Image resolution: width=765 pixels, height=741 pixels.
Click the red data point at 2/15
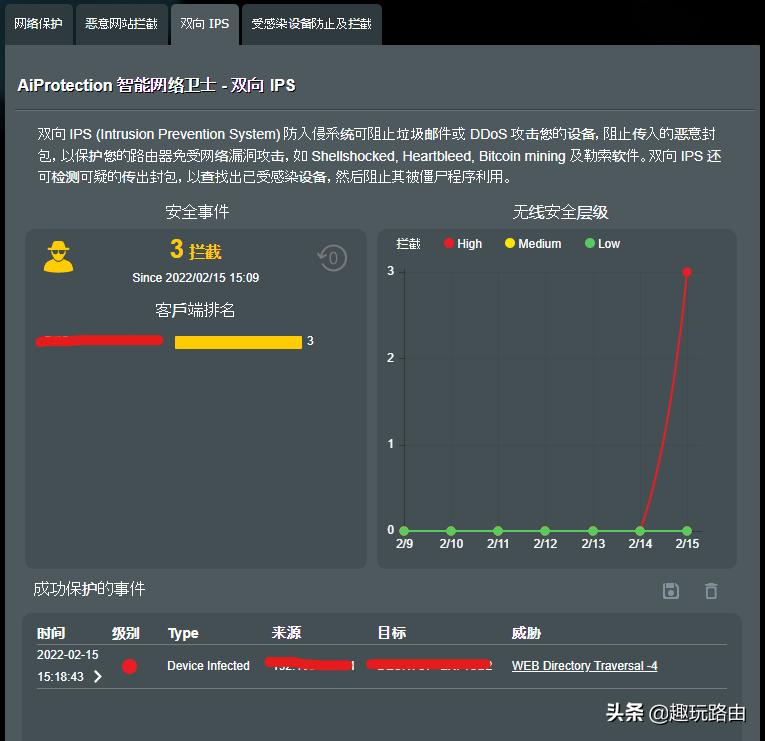(687, 272)
